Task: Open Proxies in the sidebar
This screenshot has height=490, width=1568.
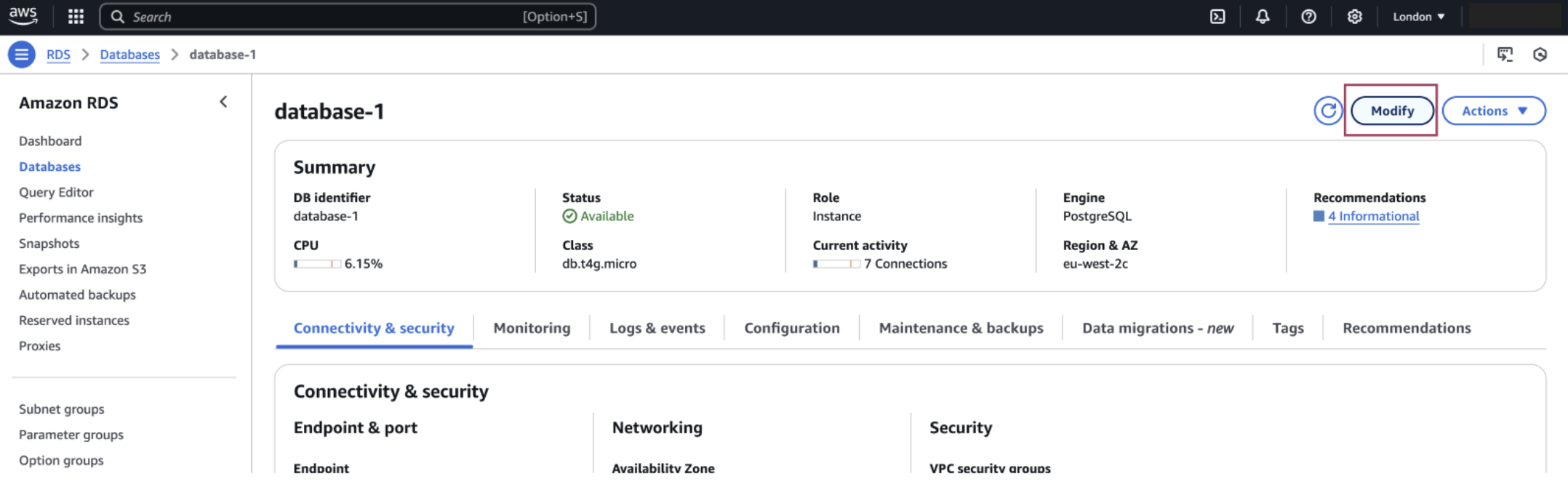Action: [39, 346]
